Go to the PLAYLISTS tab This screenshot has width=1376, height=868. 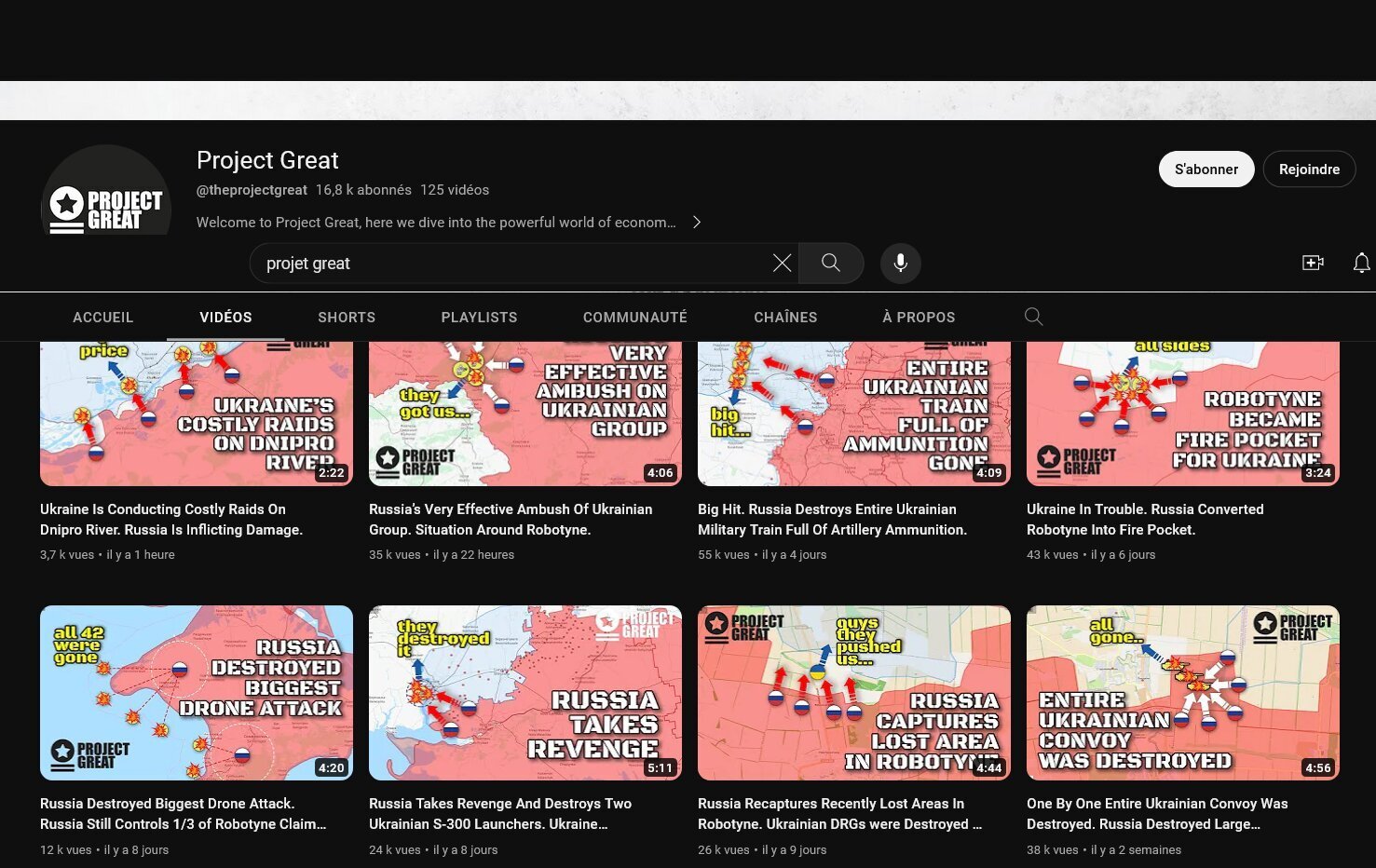pyautogui.click(x=479, y=318)
